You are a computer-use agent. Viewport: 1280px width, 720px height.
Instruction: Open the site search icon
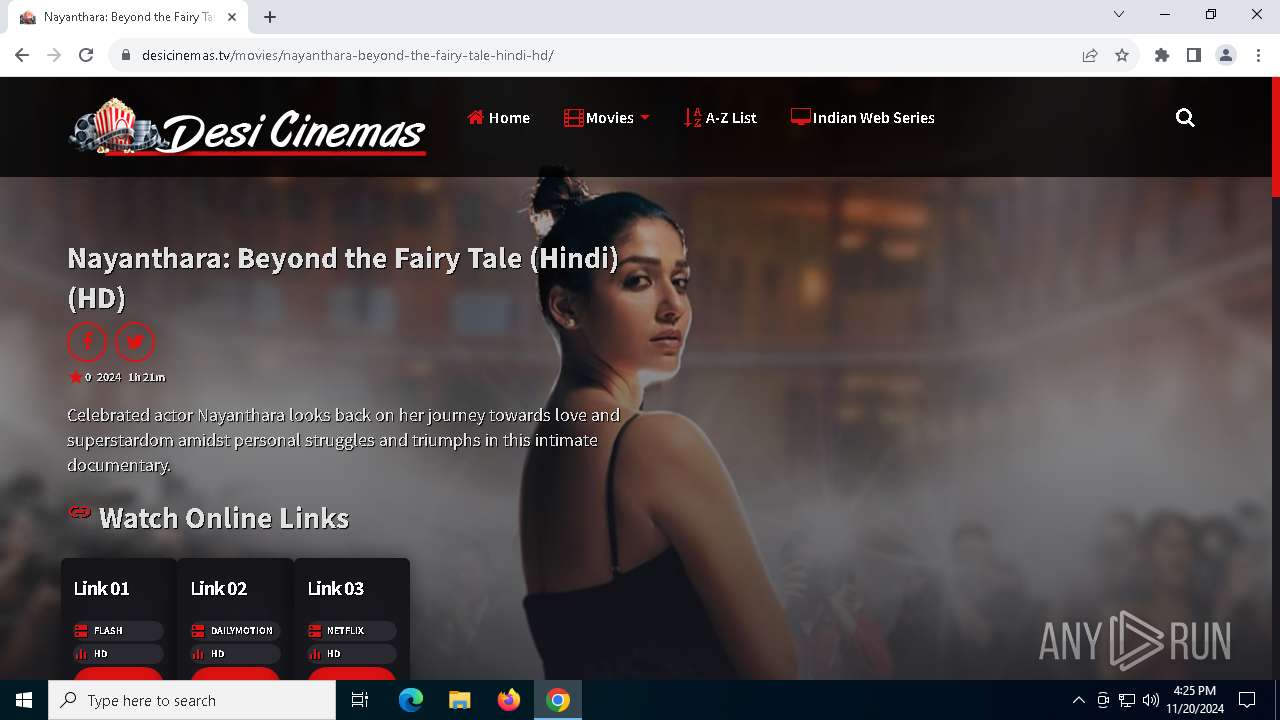(x=1185, y=118)
